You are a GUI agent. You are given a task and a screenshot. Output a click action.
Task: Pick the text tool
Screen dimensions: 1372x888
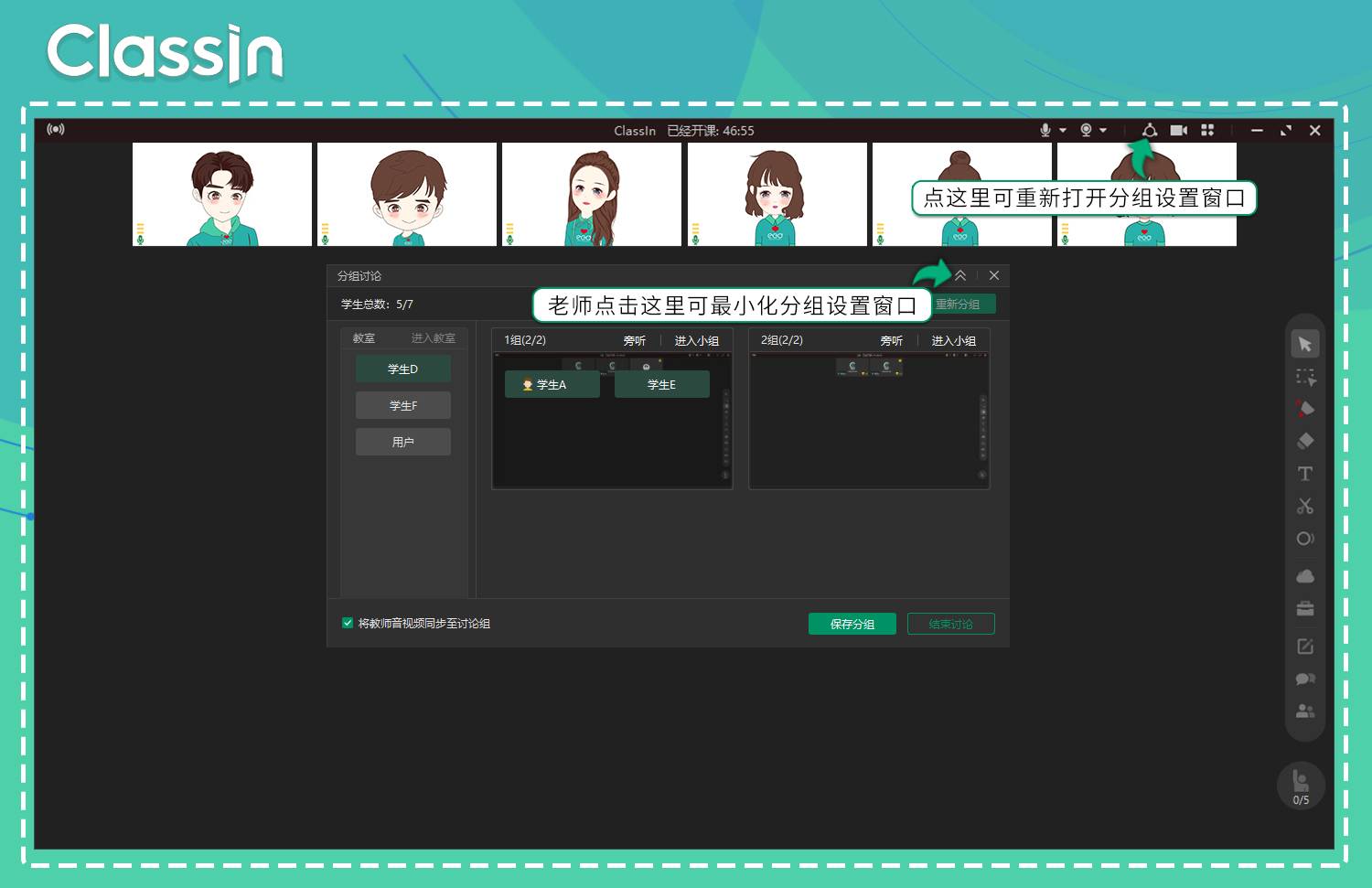click(1305, 474)
